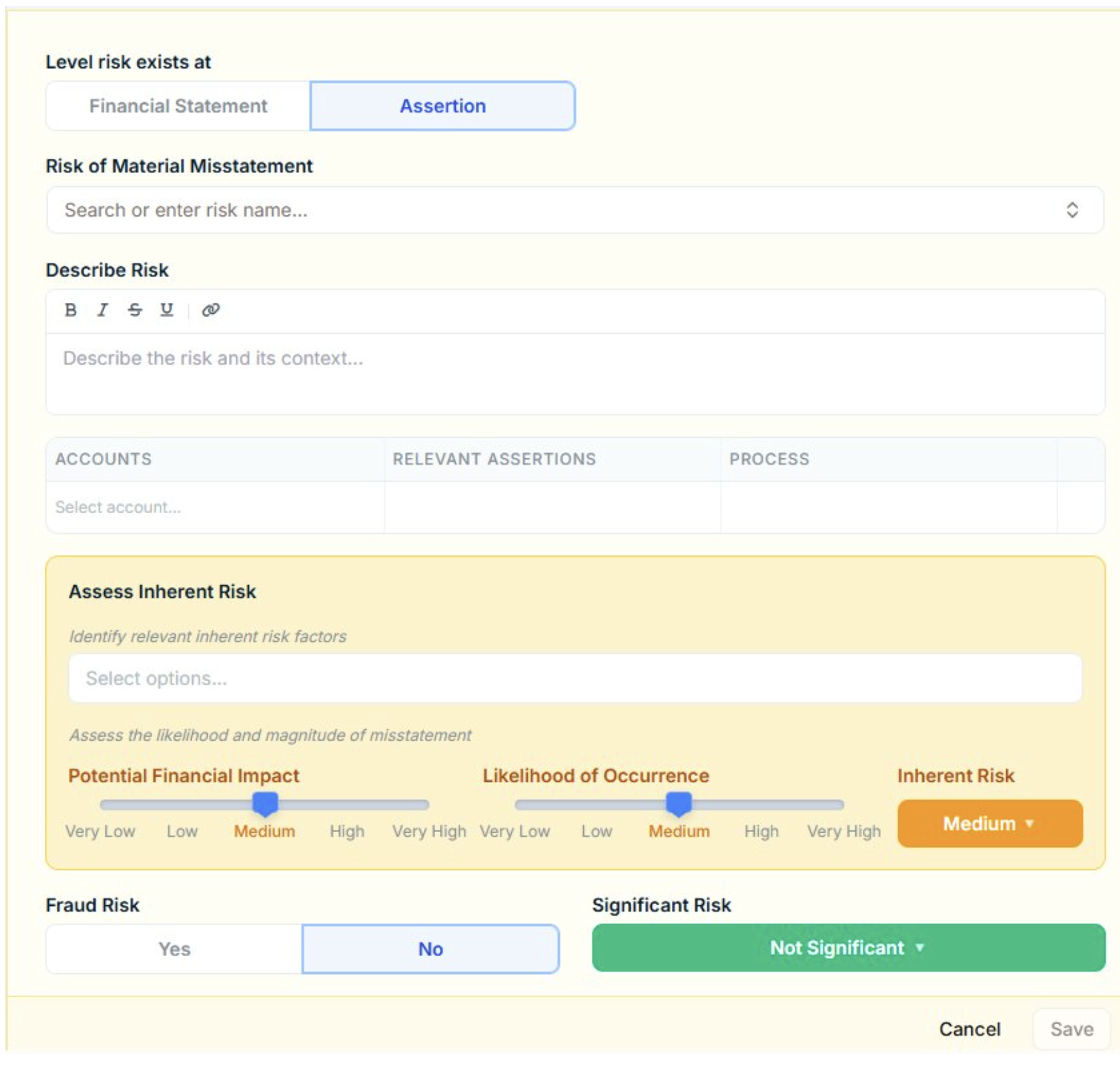
Task: Toggle italic formatting in Describe Risk
Action: 102,310
